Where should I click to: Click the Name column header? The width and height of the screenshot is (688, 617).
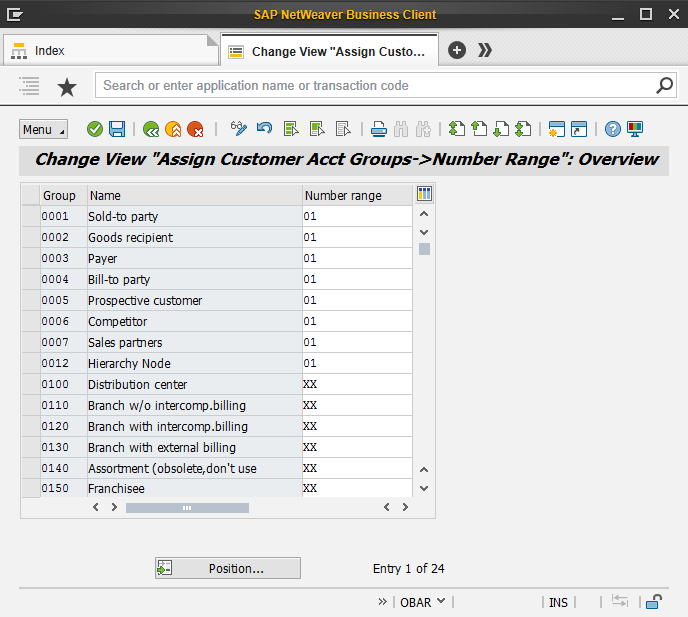(x=195, y=196)
